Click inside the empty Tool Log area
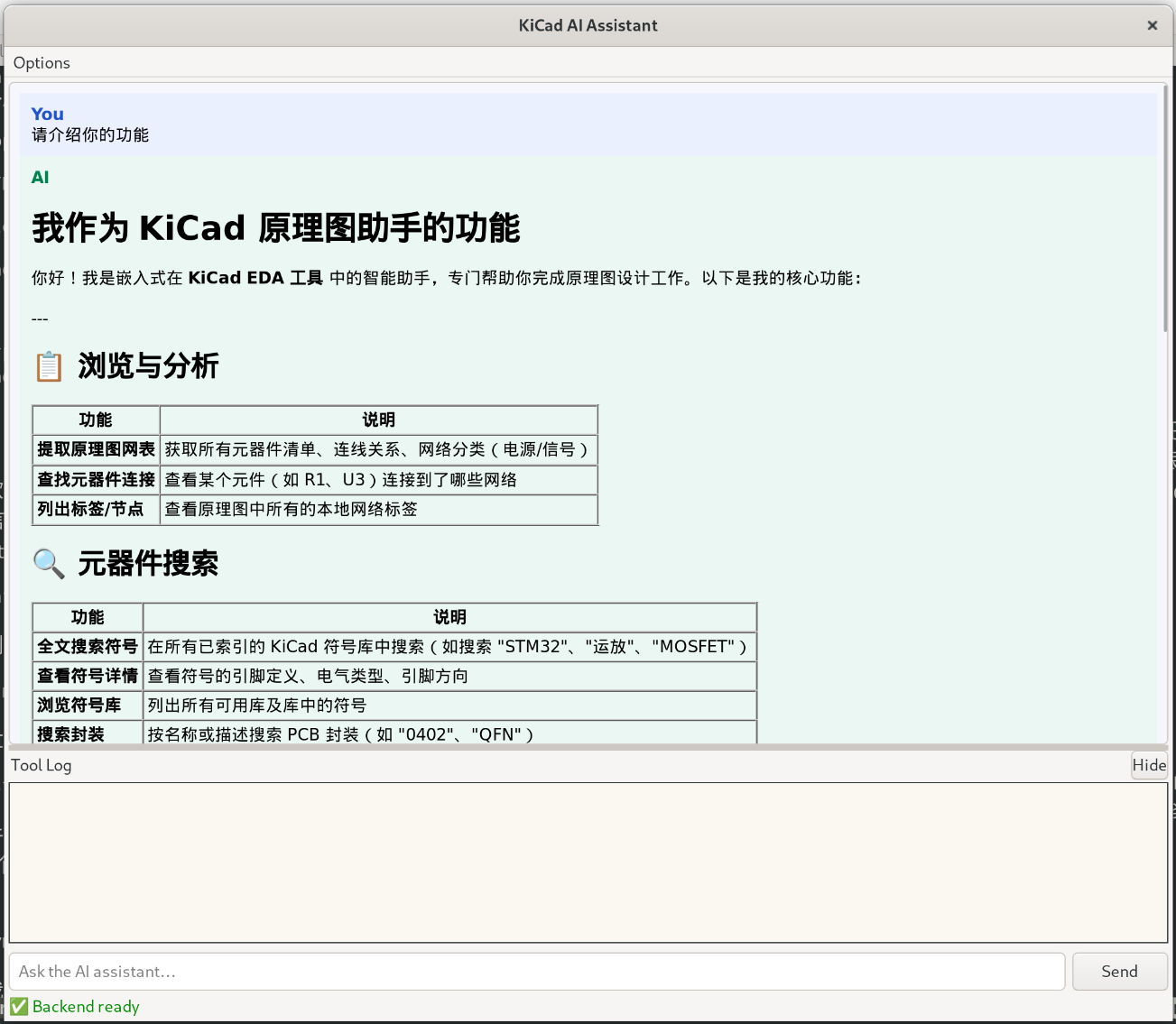The image size is (1176, 1024). pos(588,862)
